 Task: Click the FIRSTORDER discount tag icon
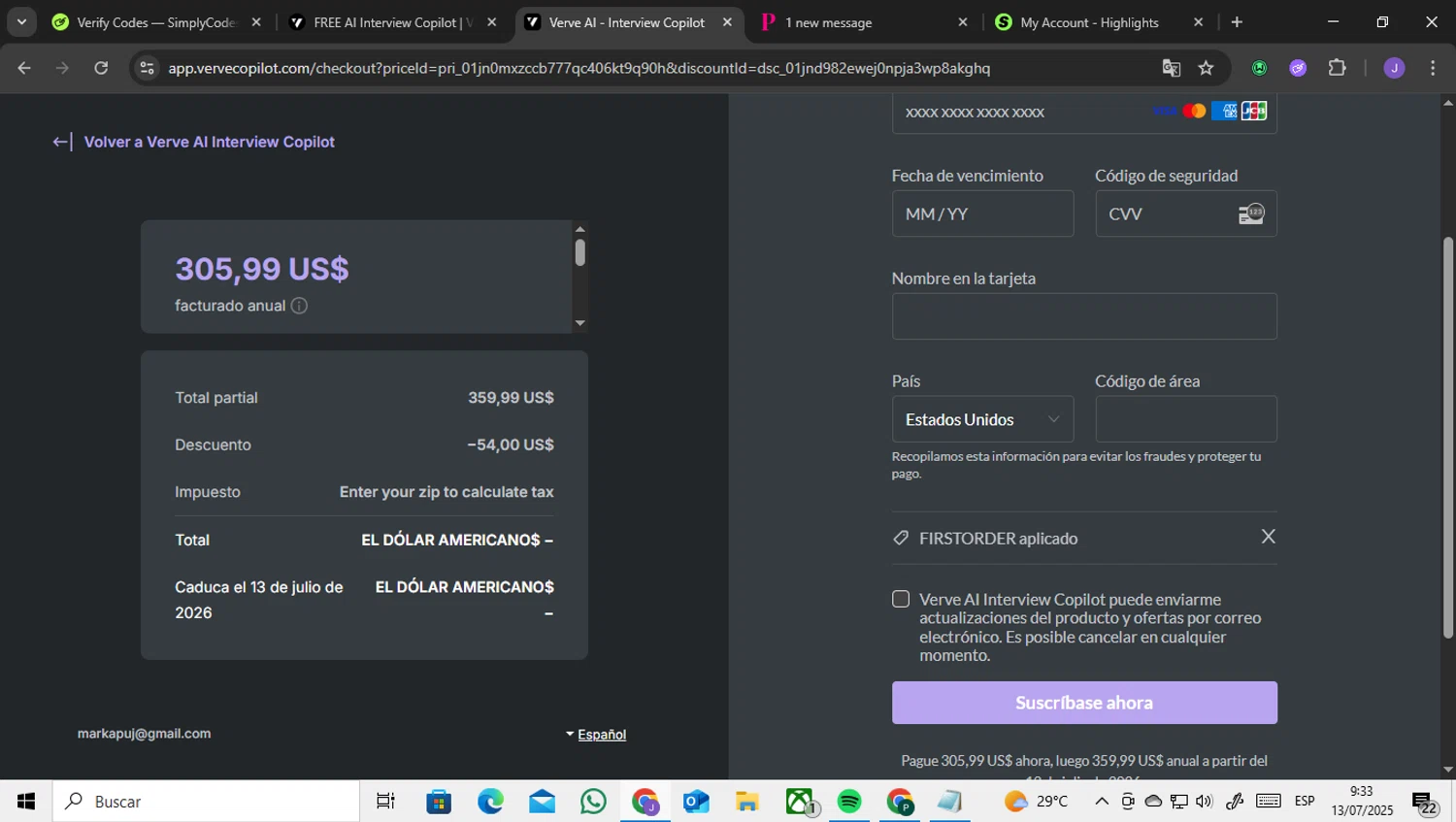[901, 538]
